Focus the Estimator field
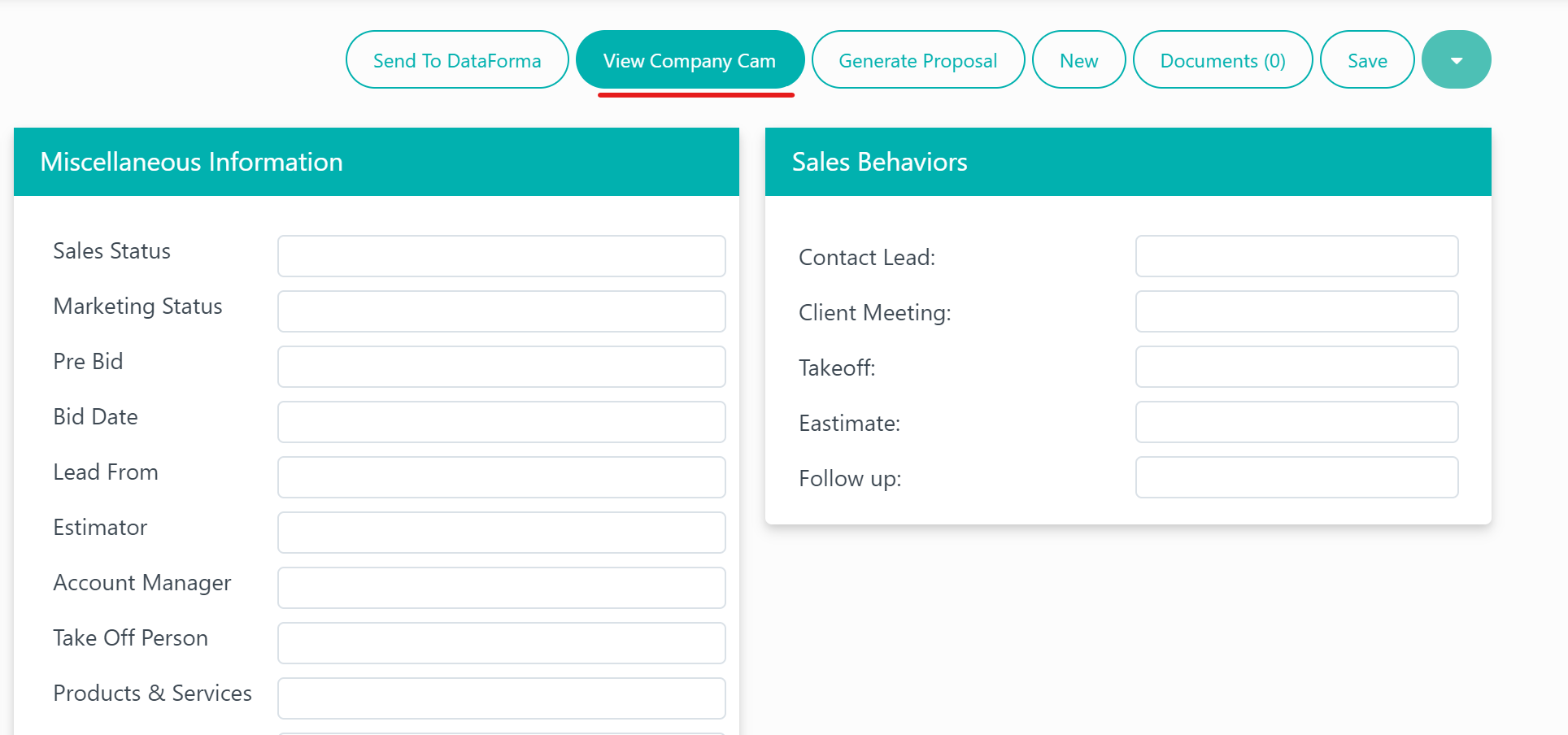1568x735 pixels. (502, 533)
